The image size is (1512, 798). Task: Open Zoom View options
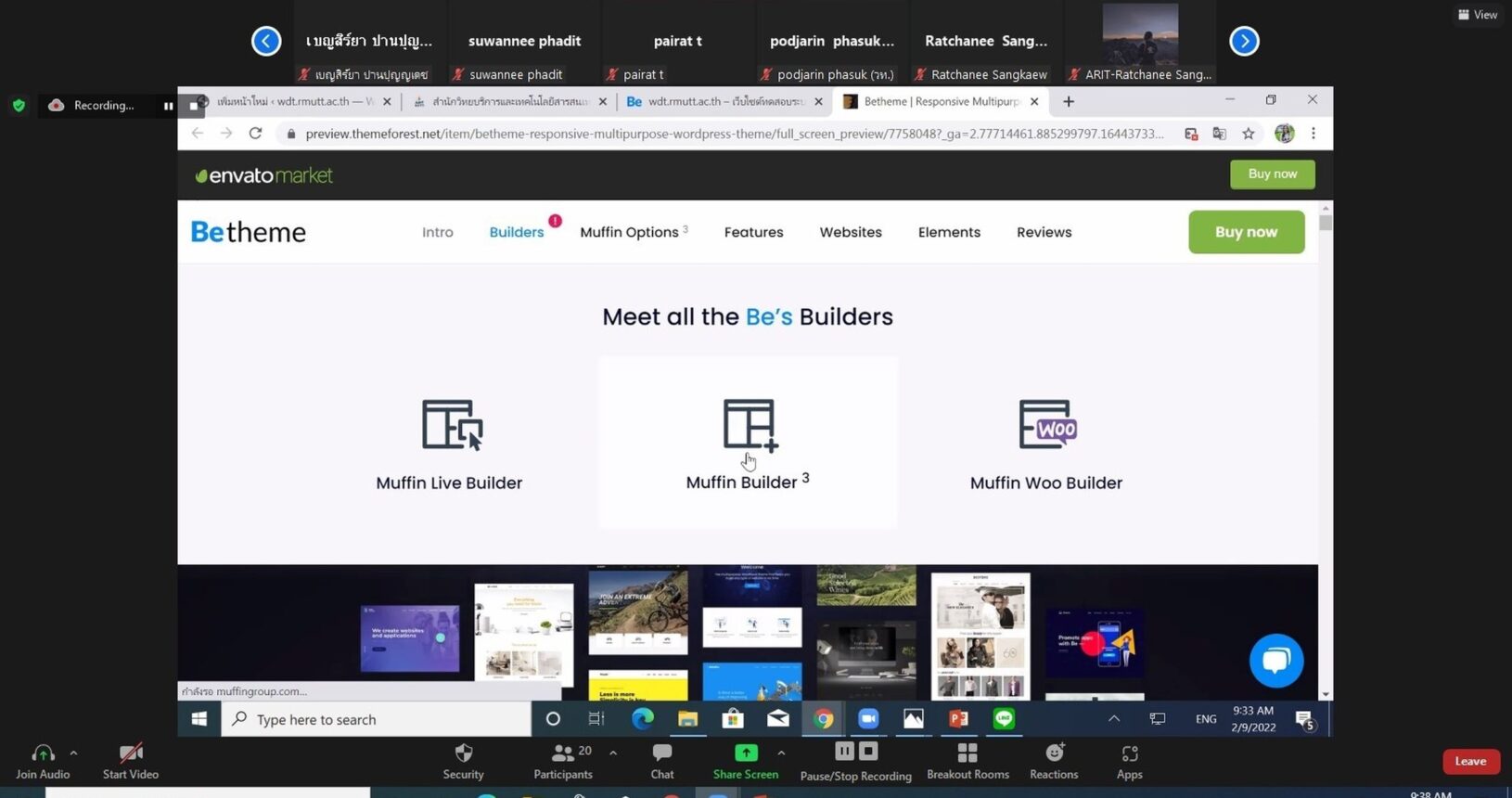tap(1477, 15)
